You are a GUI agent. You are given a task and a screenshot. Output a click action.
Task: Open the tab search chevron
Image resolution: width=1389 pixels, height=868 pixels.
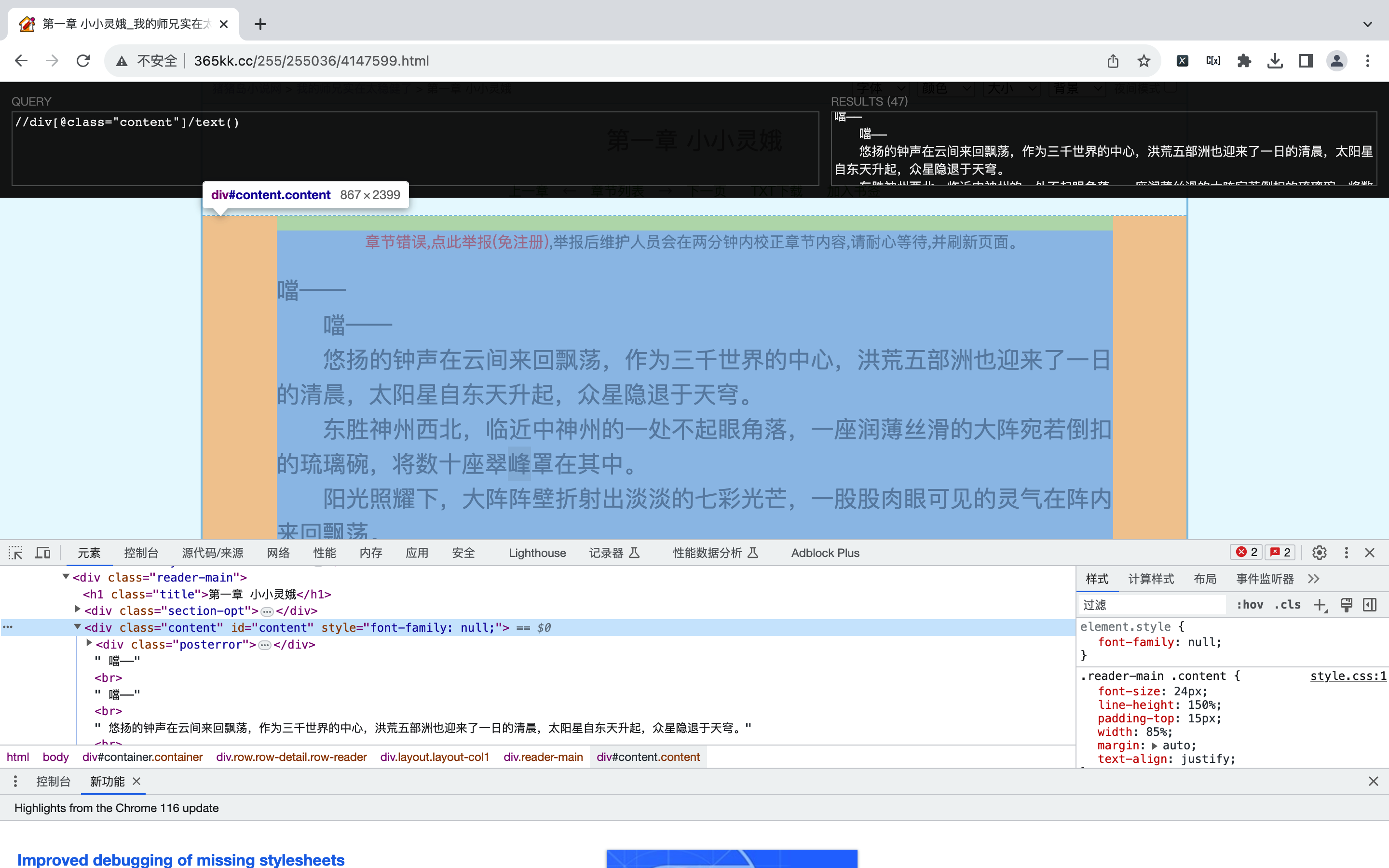coord(1368,24)
